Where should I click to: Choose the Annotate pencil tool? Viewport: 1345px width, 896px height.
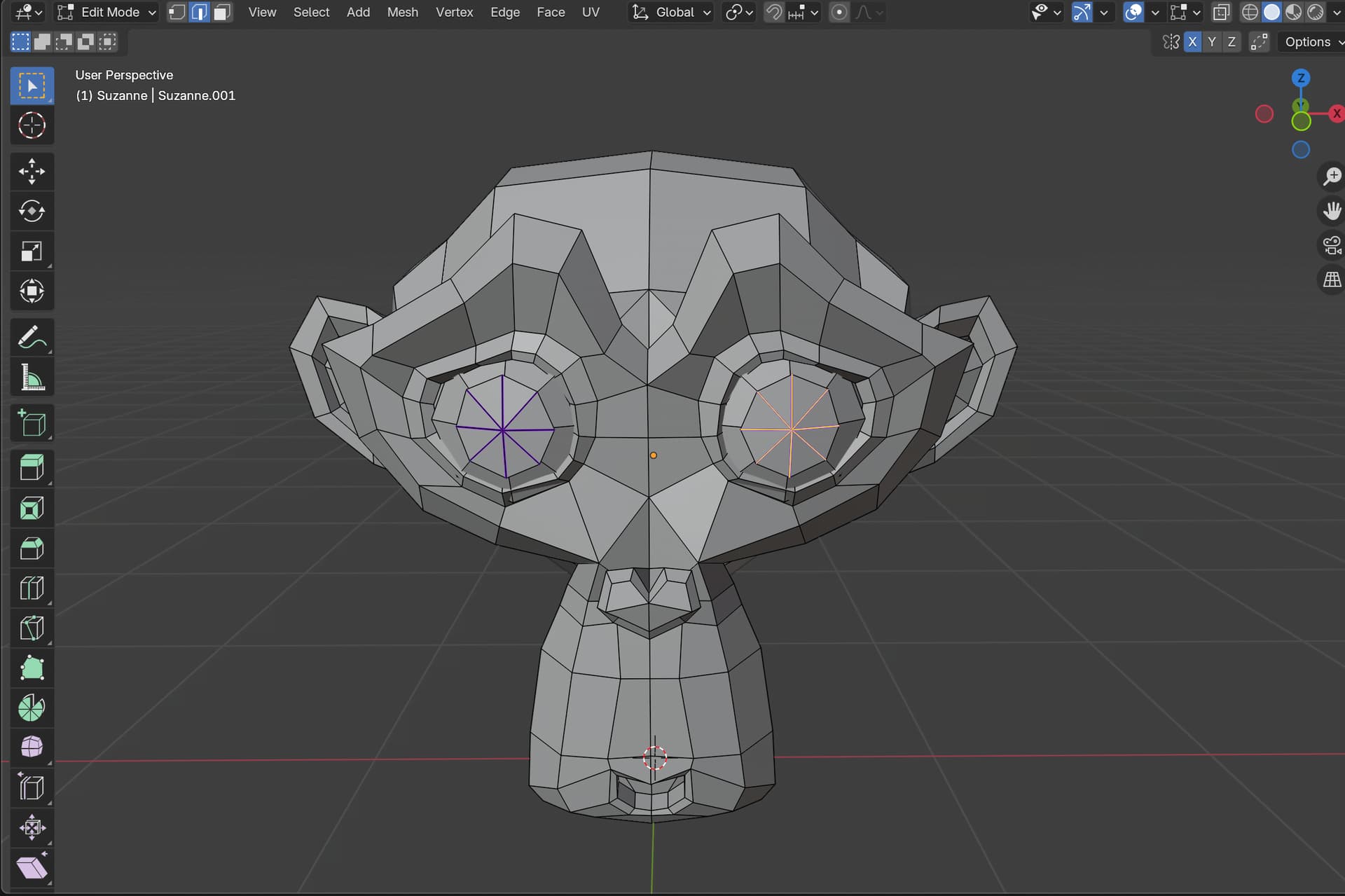32,338
